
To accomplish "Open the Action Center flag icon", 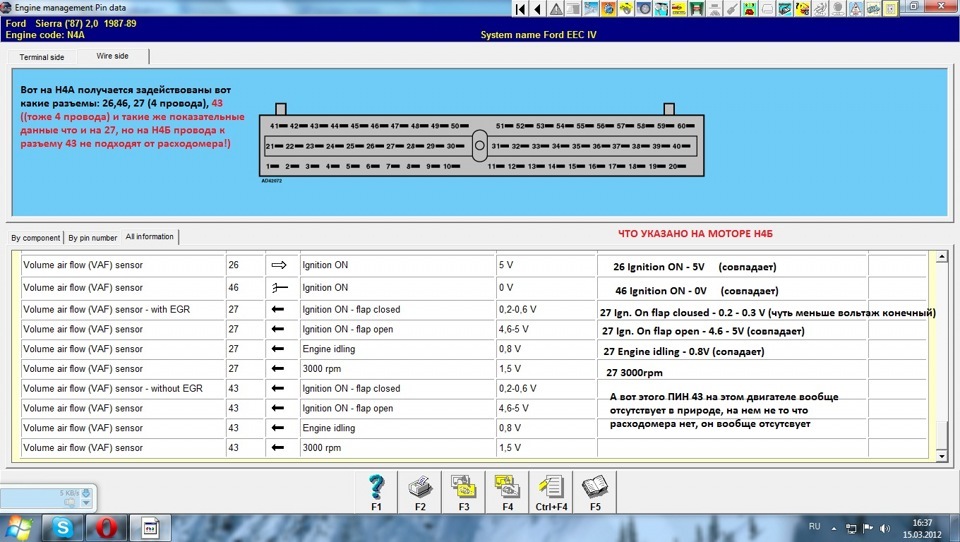I will (868, 528).
